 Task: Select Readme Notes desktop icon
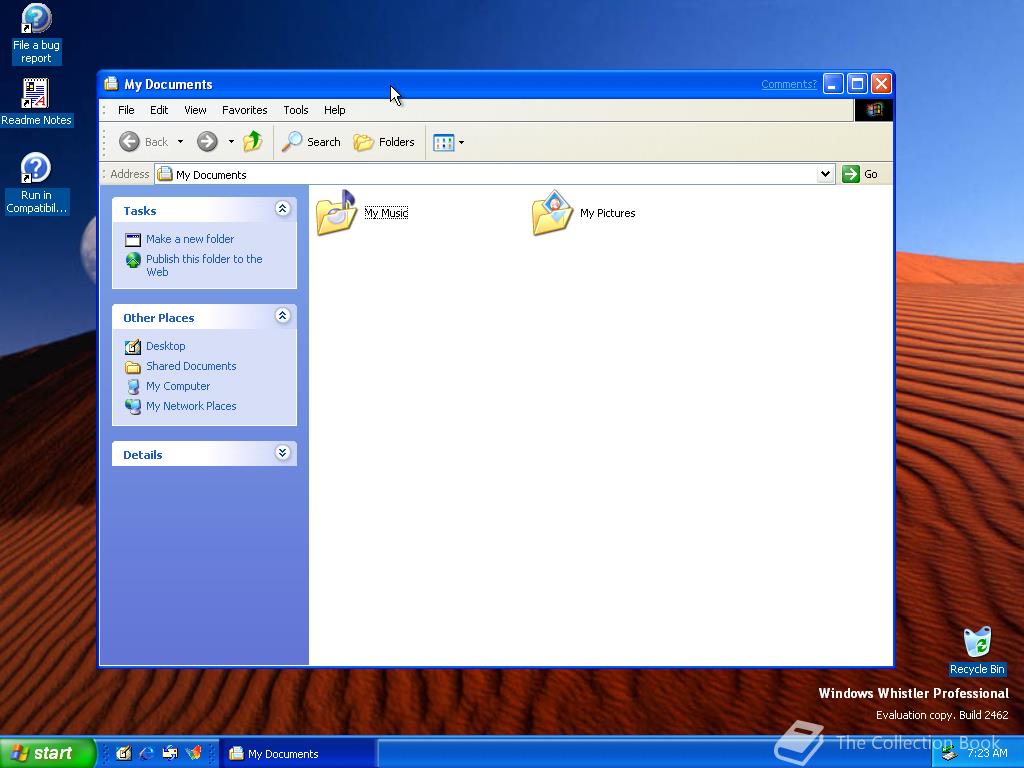36,102
